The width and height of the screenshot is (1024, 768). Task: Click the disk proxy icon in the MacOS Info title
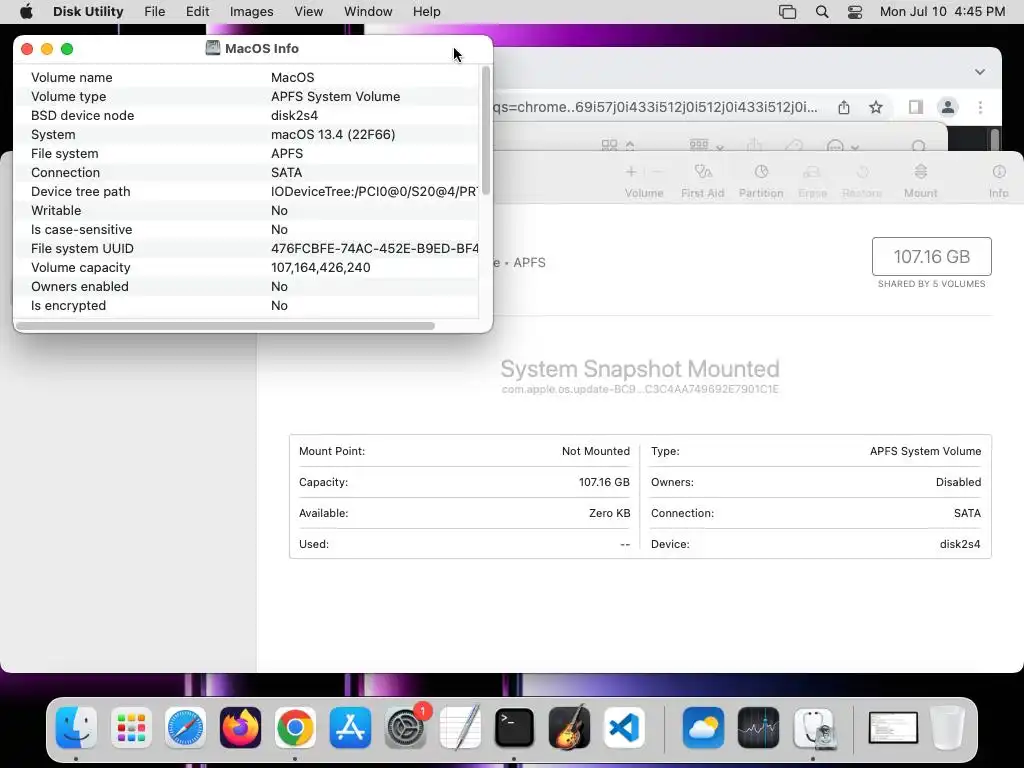(x=213, y=48)
